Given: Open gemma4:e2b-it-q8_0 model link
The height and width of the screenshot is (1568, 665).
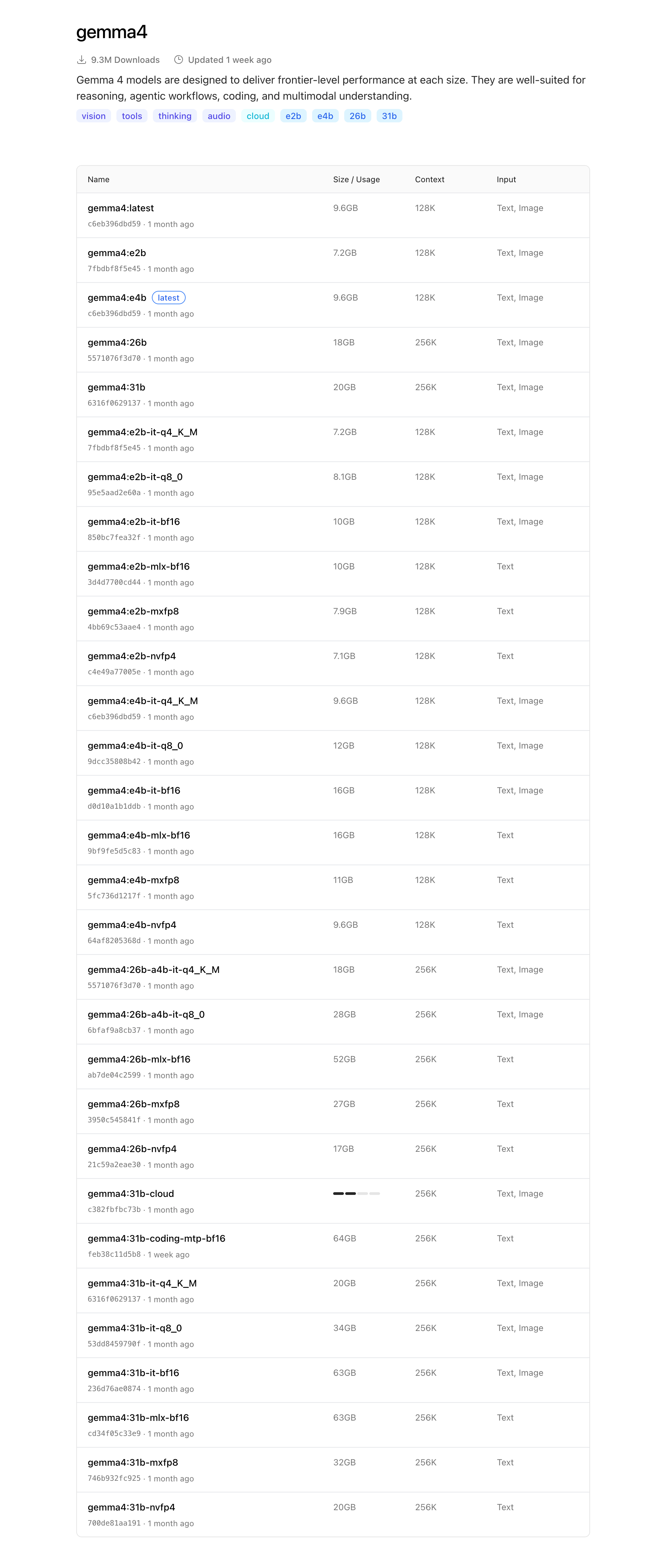Looking at the screenshot, I should pyautogui.click(x=135, y=477).
